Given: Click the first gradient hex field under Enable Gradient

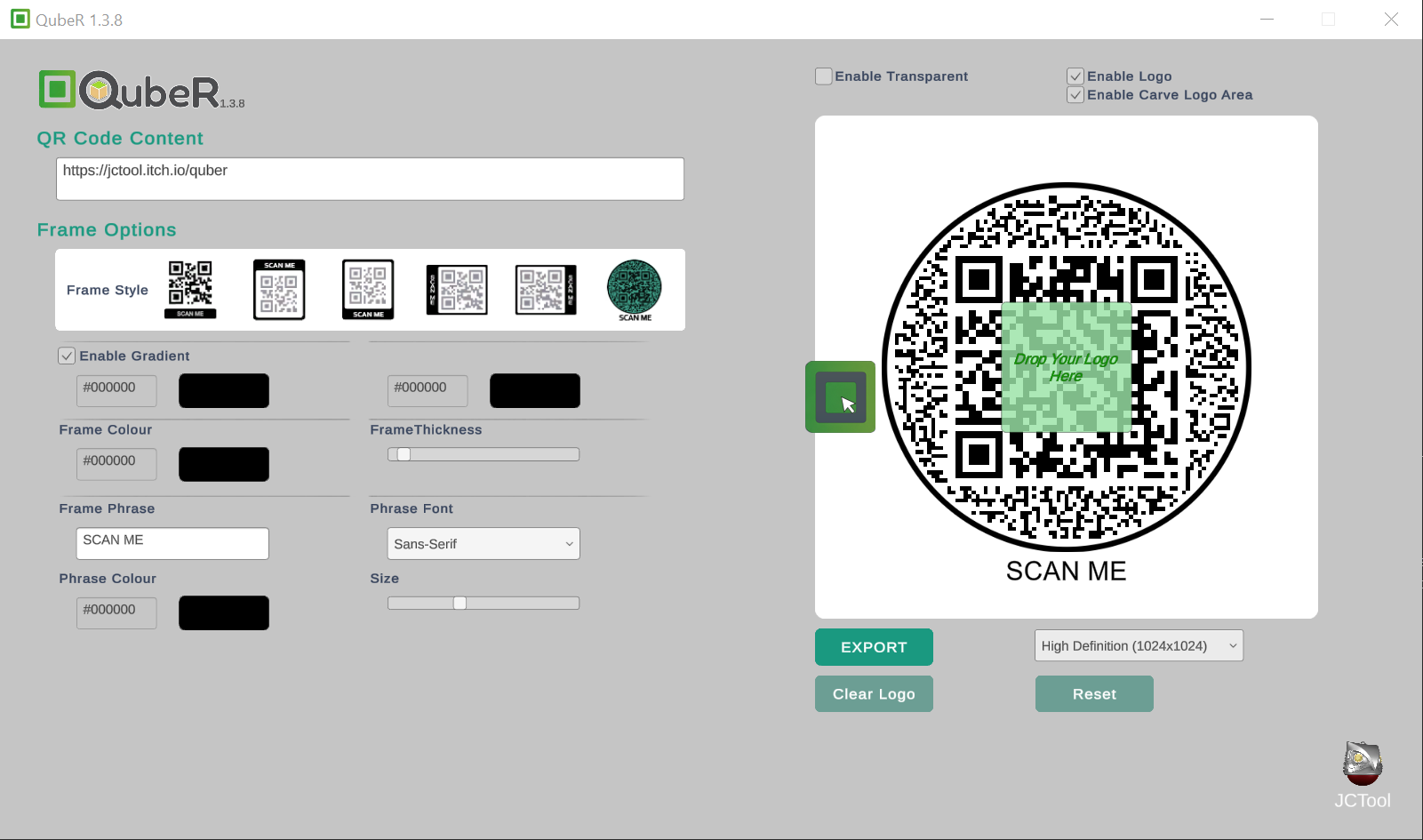Looking at the screenshot, I should (x=116, y=391).
